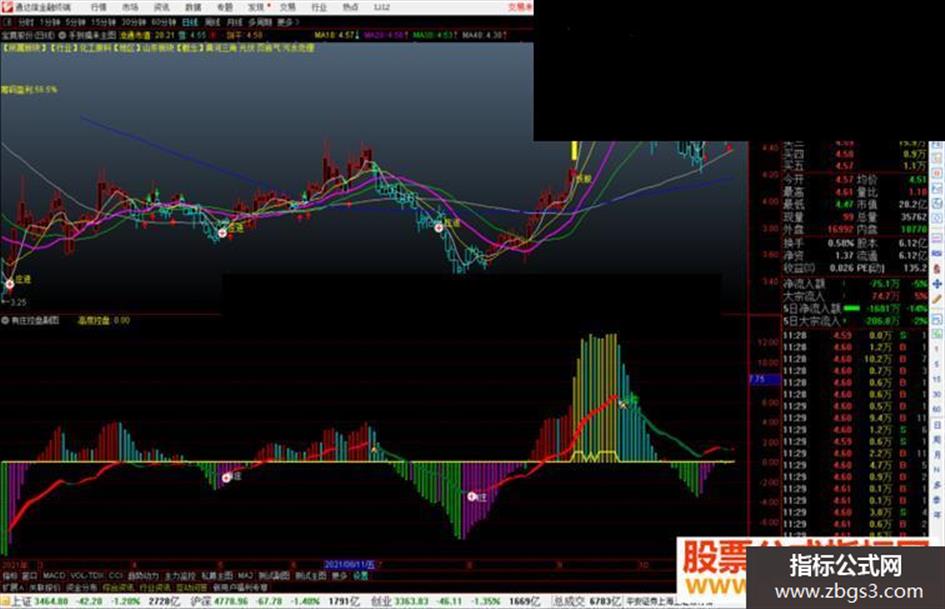
Task: Open the 窗口 tab at bottom left
Action: pos(30,576)
